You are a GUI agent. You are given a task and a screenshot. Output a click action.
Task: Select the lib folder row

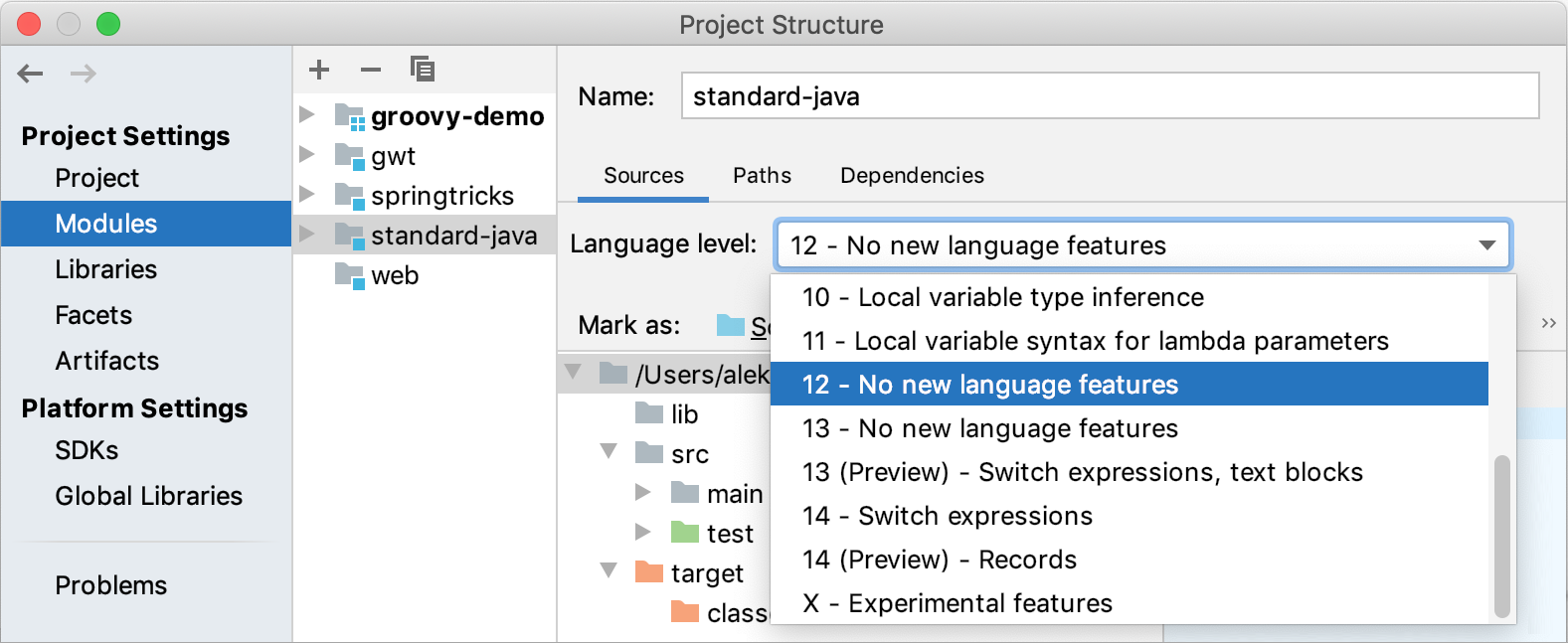click(x=664, y=413)
